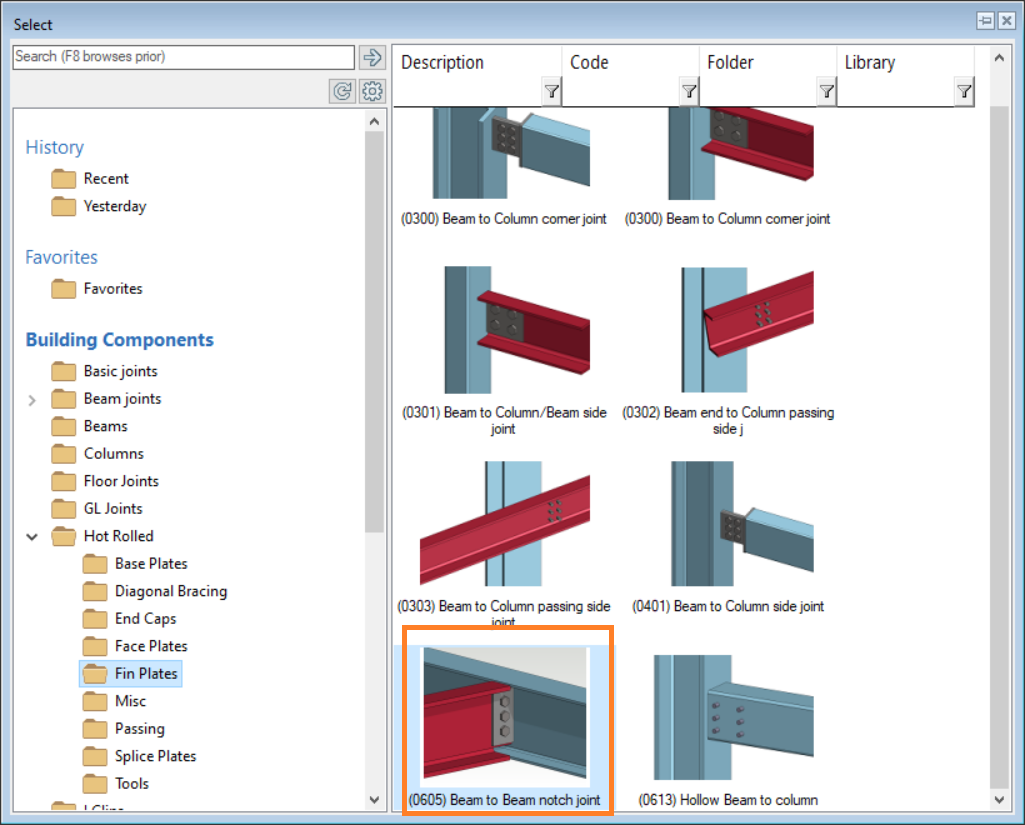Click into the Search input field
The image size is (1025, 825).
tap(183, 57)
